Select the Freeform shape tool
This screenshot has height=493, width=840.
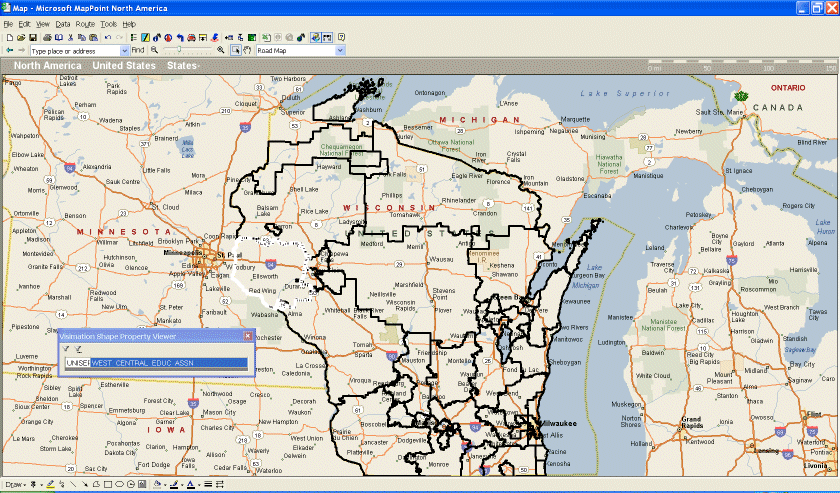pyautogui.click(x=96, y=484)
